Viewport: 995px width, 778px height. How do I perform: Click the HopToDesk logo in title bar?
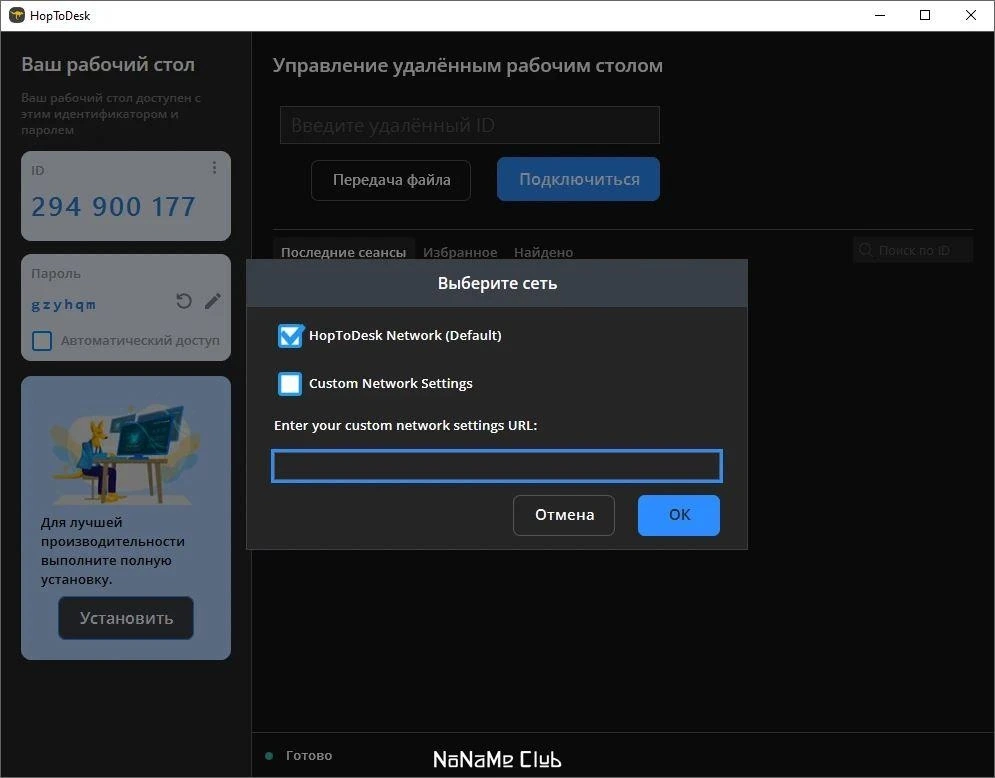point(16,15)
